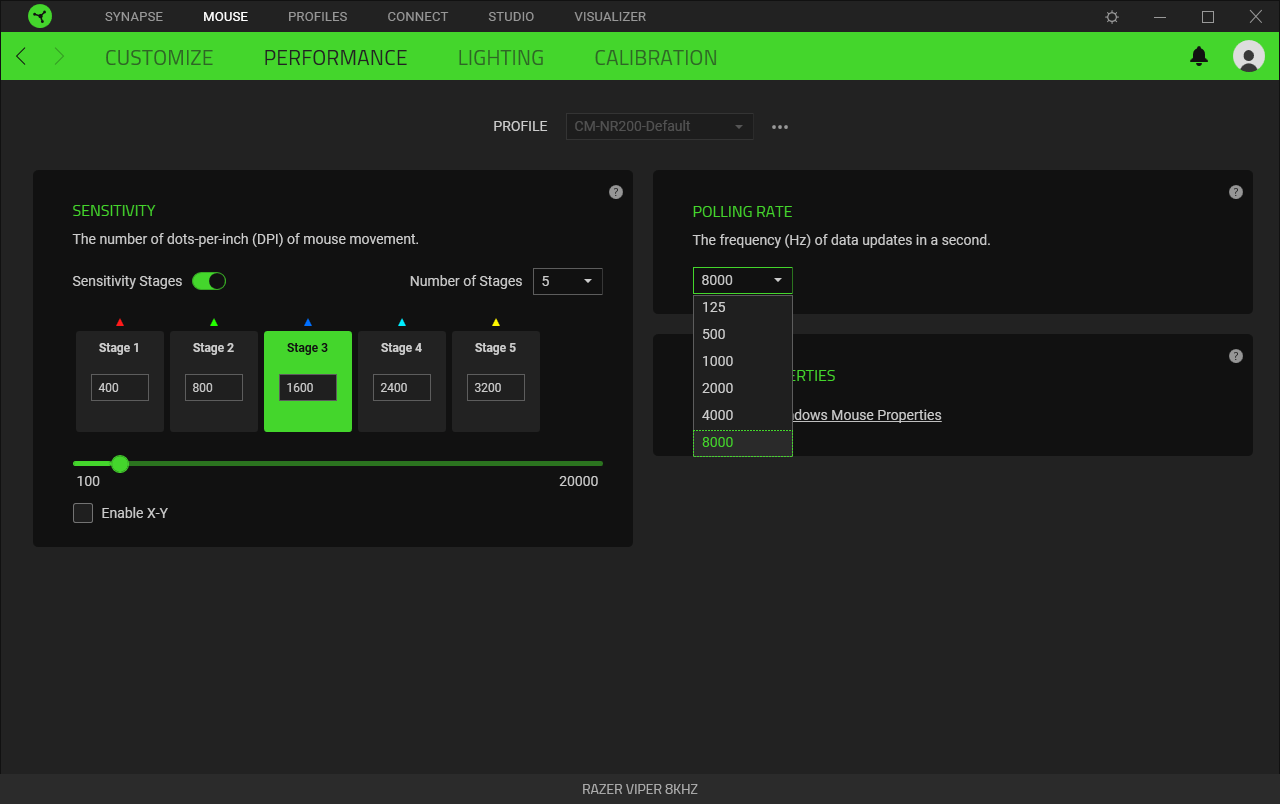The height and width of the screenshot is (804, 1280).
Task: Open the settings gear icon
Action: coord(1112,17)
